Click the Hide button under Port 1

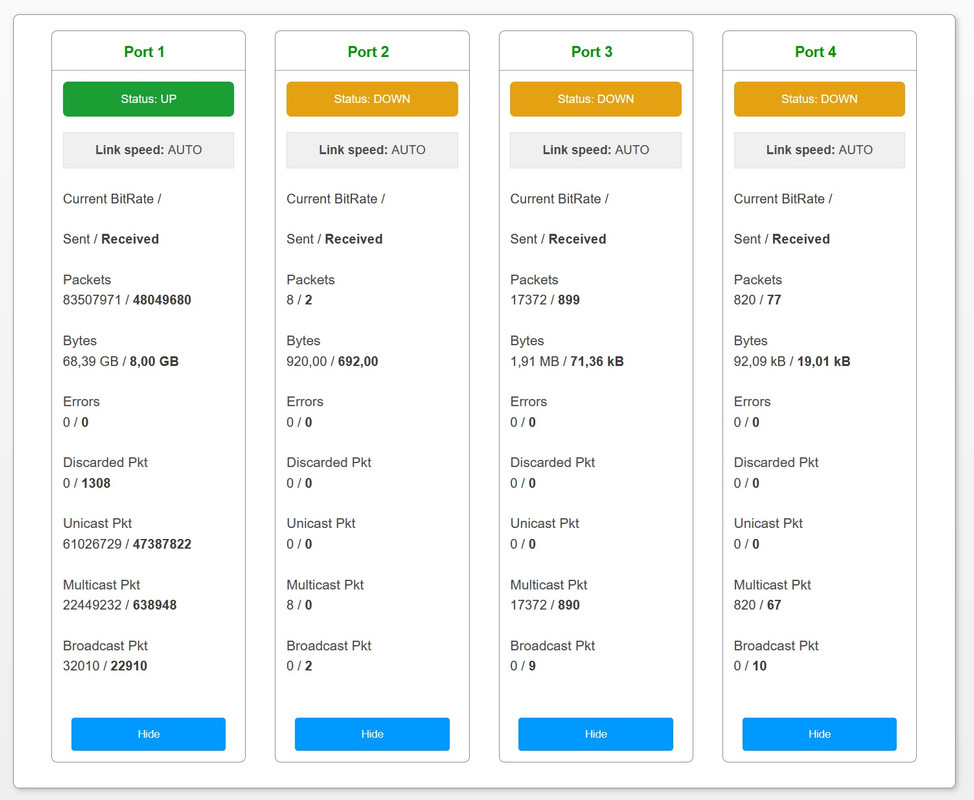tap(148, 734)
